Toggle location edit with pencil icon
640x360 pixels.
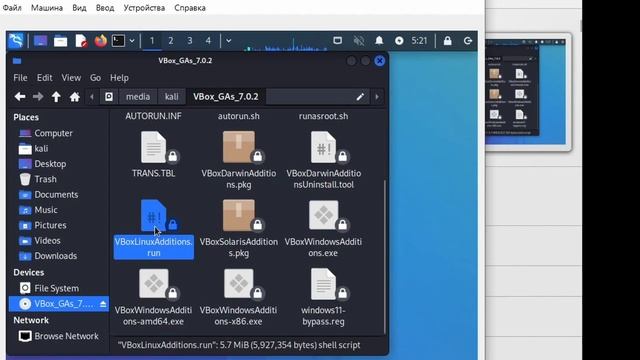(360, 97)
